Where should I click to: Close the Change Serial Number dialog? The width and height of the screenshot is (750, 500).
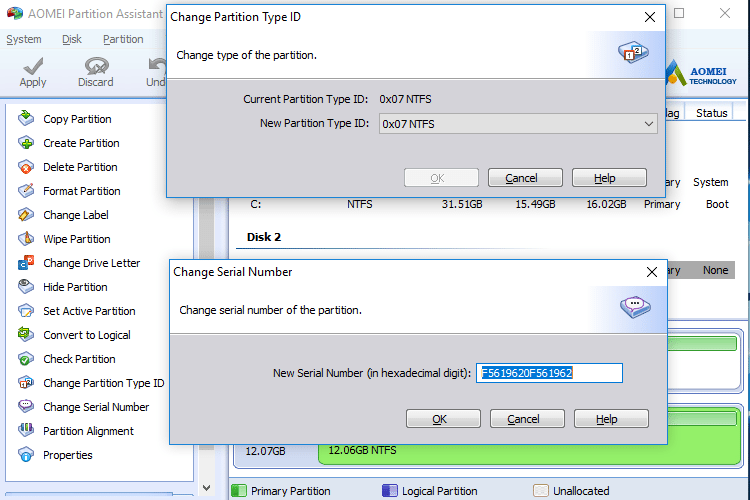point(651,272)
